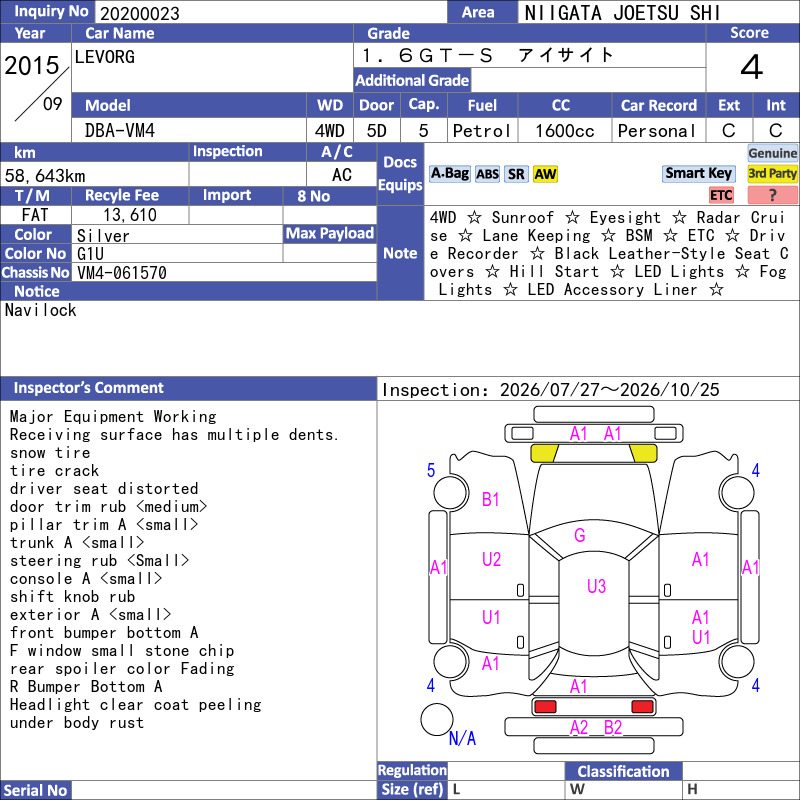Click the N/A spare tire circle
Viewport: 800px width, 800px height.
tap(437, 719)
